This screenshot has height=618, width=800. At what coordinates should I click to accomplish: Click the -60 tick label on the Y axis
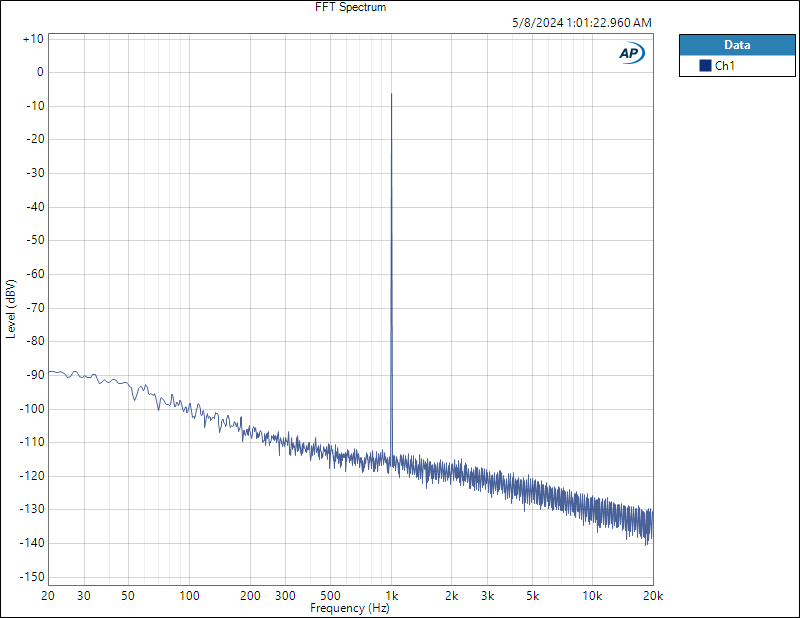pyautogui.click(x=35, y=274)
